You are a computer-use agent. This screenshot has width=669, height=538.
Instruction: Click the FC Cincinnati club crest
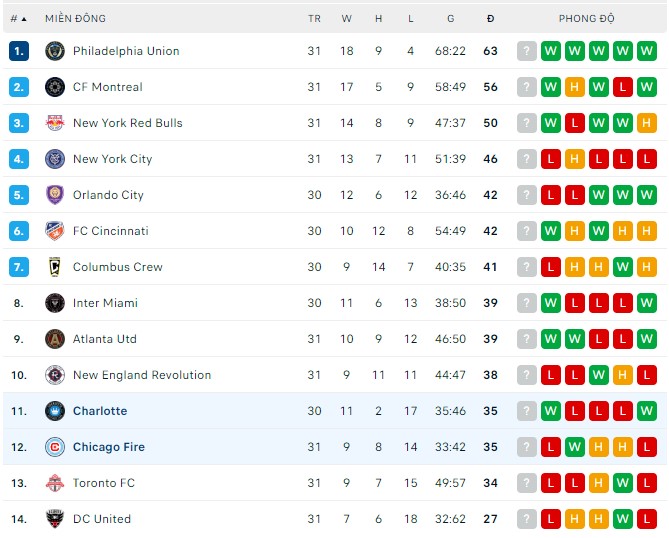click(x=55, y=231)
